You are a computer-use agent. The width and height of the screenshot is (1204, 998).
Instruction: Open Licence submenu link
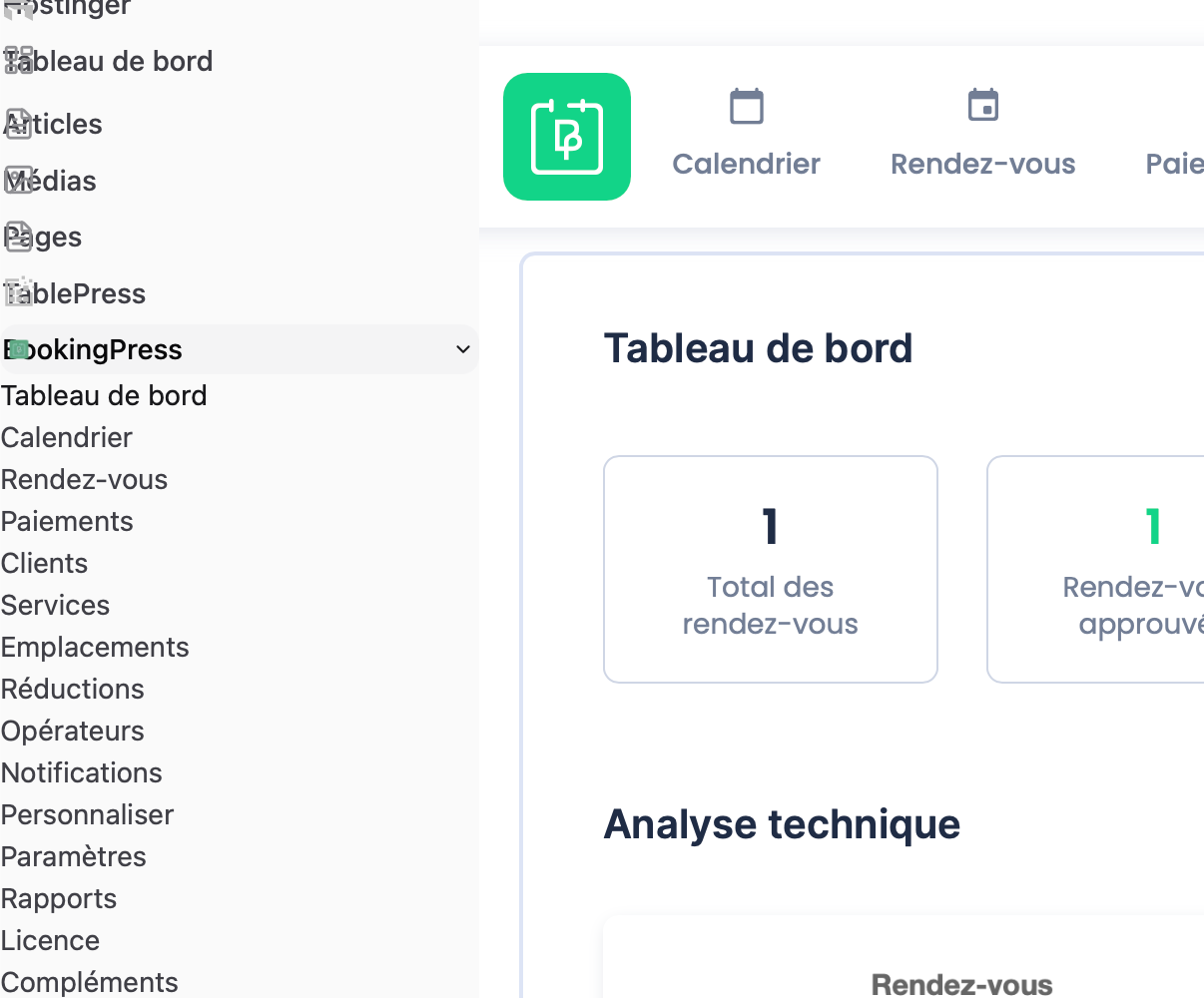tap(50, 940)
